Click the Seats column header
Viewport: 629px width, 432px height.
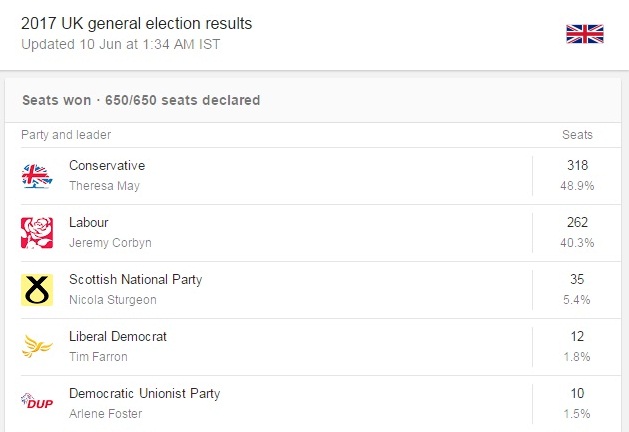(577, 135)
